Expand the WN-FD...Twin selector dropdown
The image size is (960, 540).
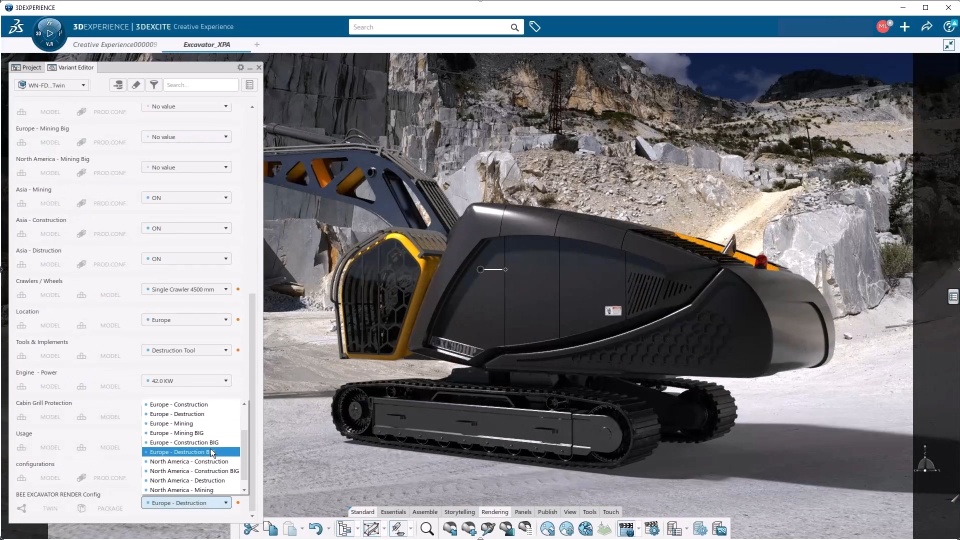[x=52, y=85]
